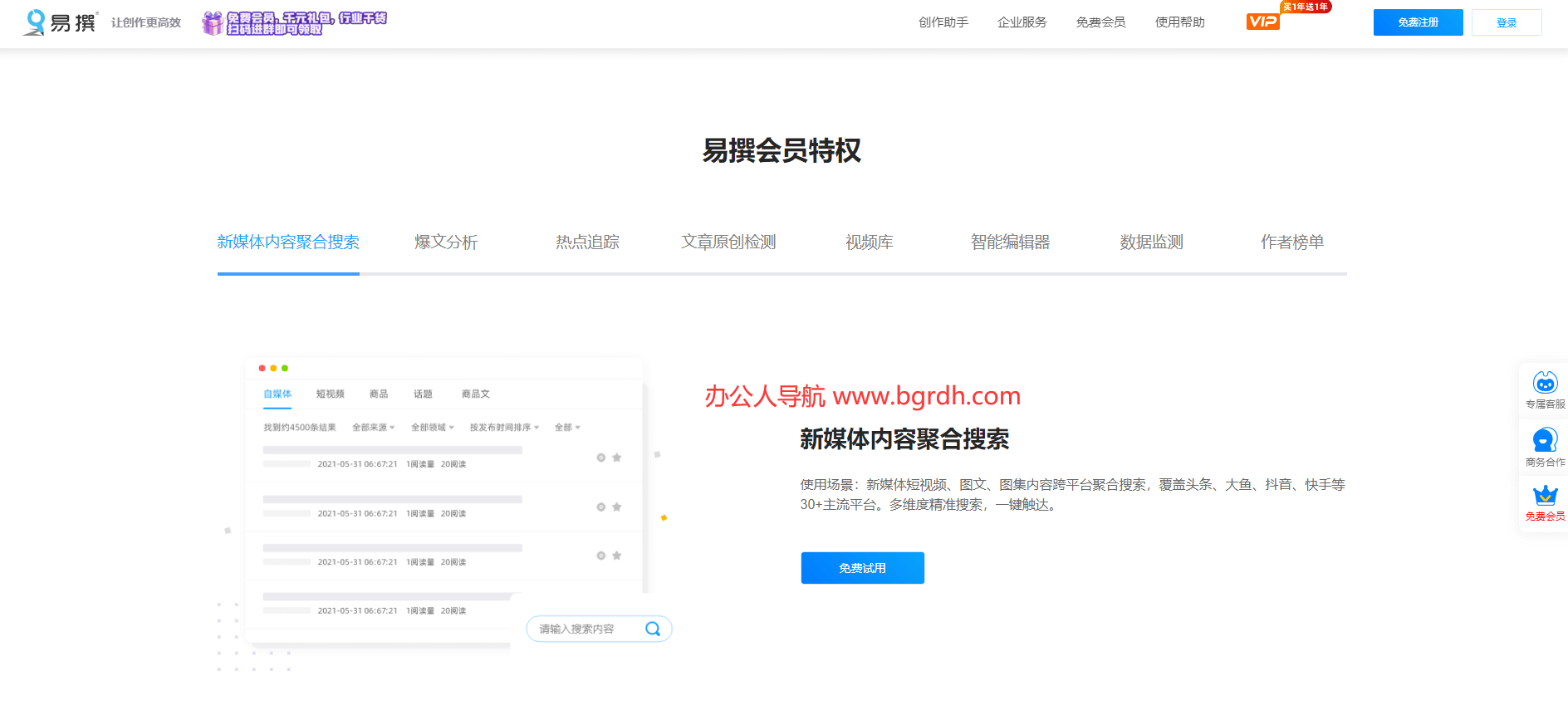Click the 买1年送1年 promo badge
This screenshot has height=705, width=1568.
(1306, 7)
